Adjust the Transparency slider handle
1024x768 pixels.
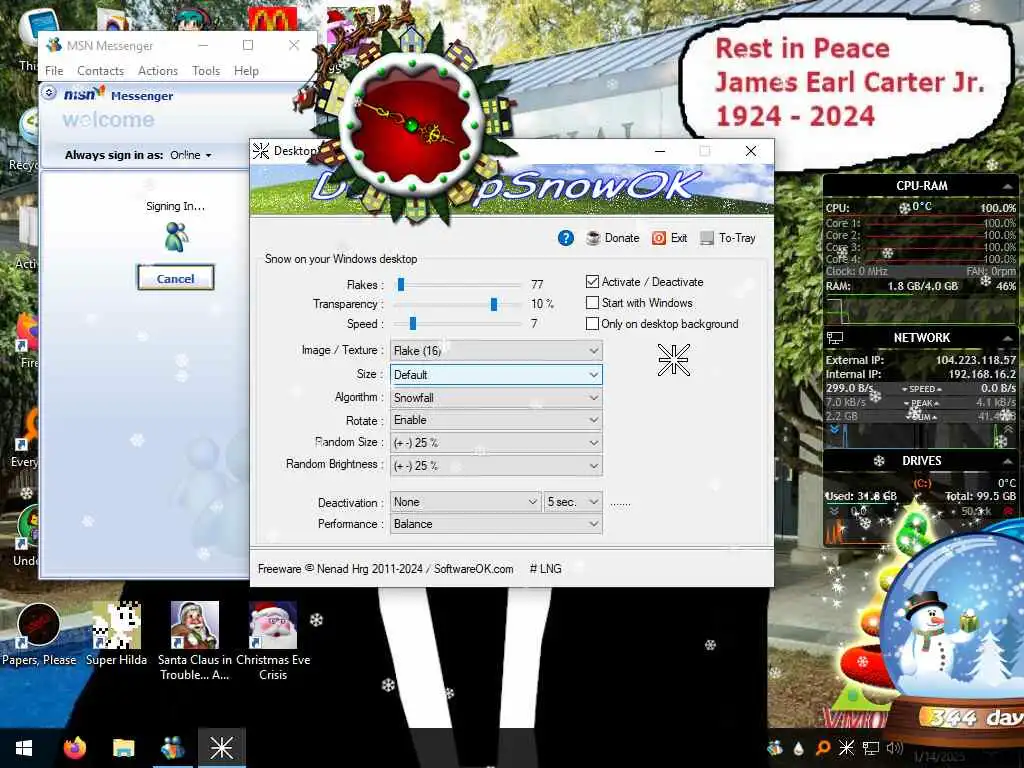click(494, 304)
